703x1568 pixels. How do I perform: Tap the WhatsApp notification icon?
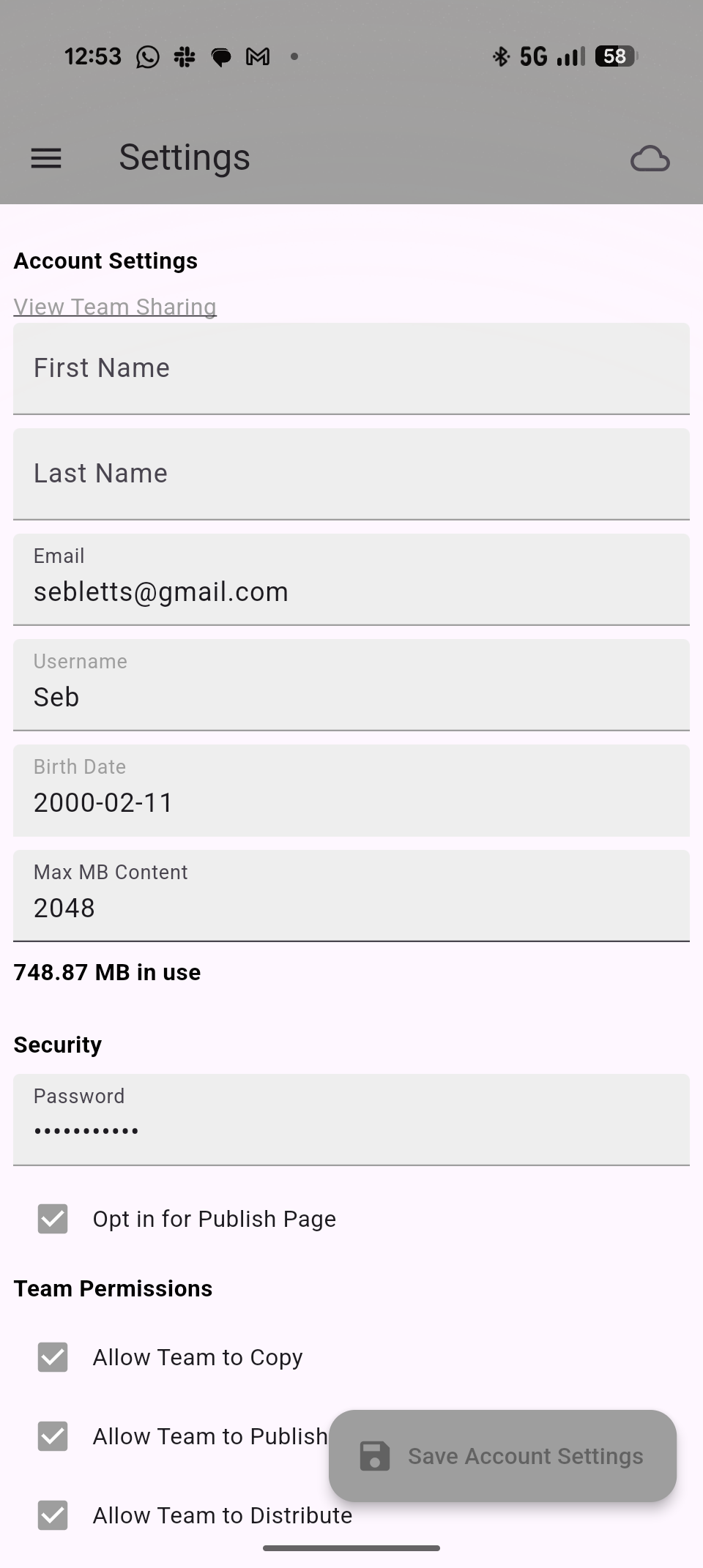pos(148,56)
